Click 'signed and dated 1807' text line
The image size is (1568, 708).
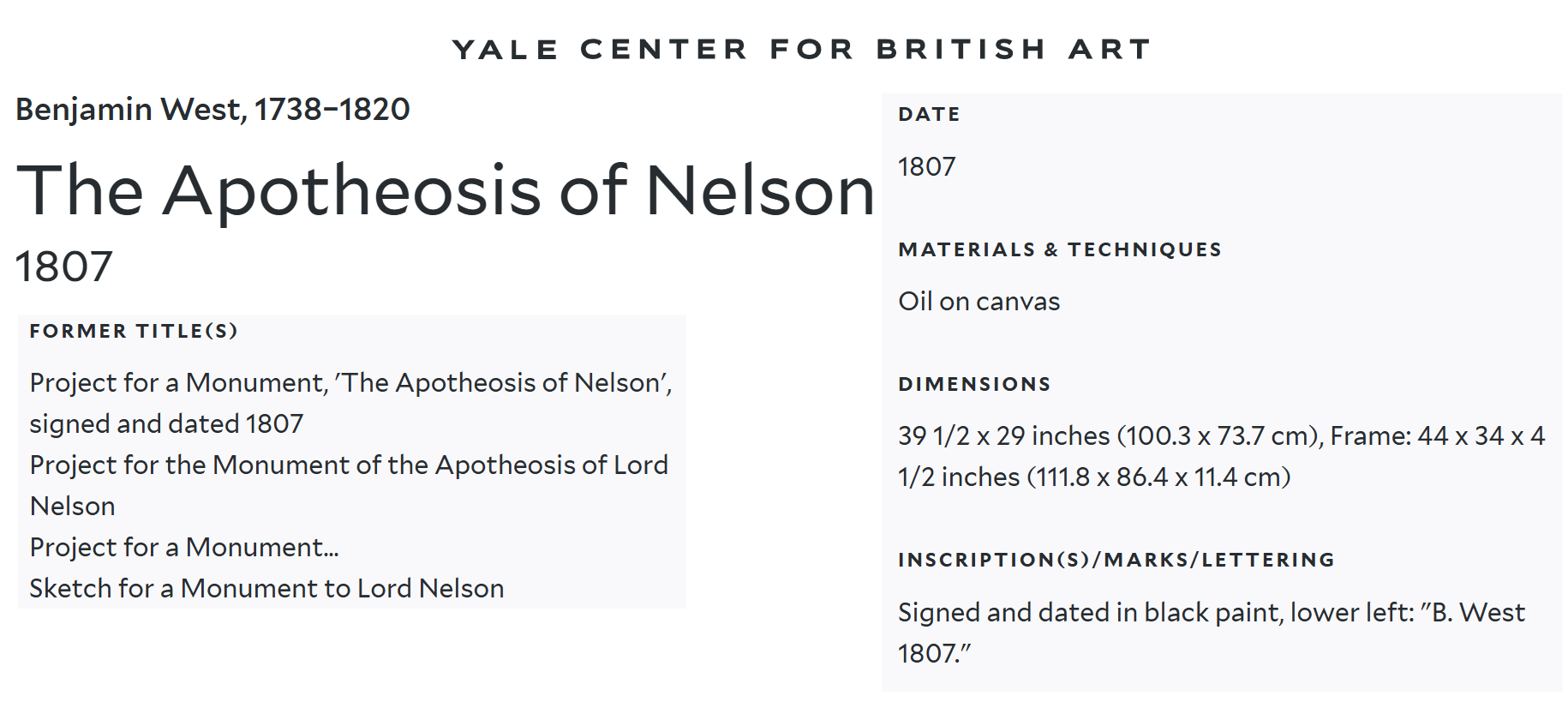[x=166, y=423]
